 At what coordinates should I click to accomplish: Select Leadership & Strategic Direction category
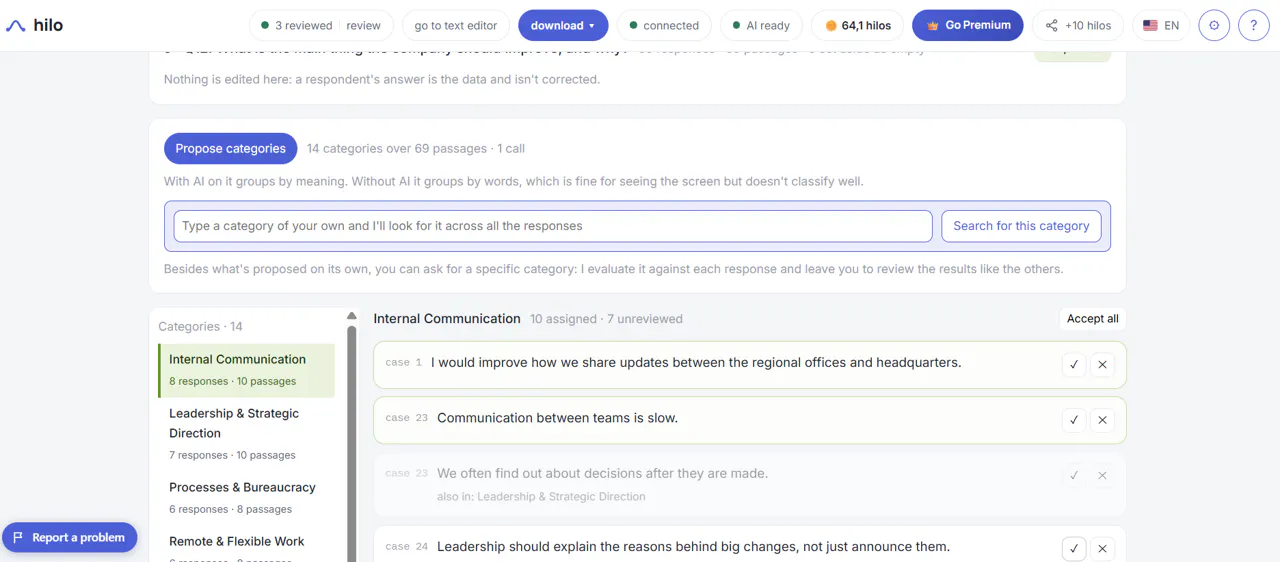(x=246, y=433)
